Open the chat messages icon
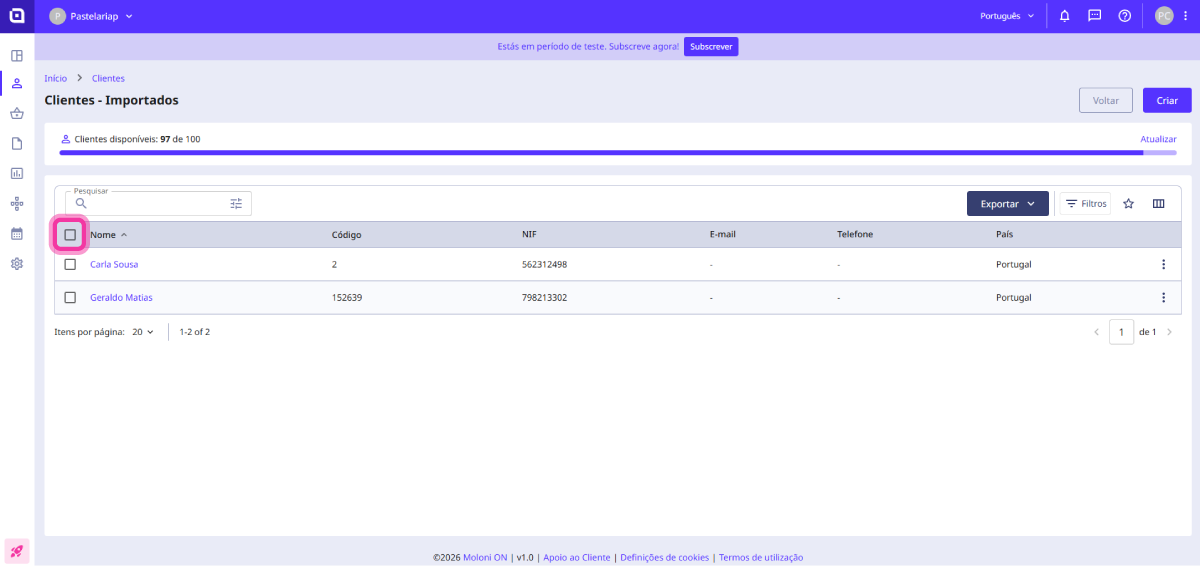1200x566 pixels. click(1094, 16)
